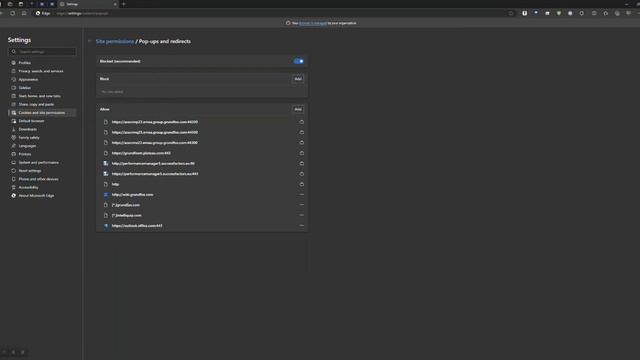Select performancemanager5.successfactors.eu:80 entry
Viewport: 640px width, 360px height.
(153, 163)
